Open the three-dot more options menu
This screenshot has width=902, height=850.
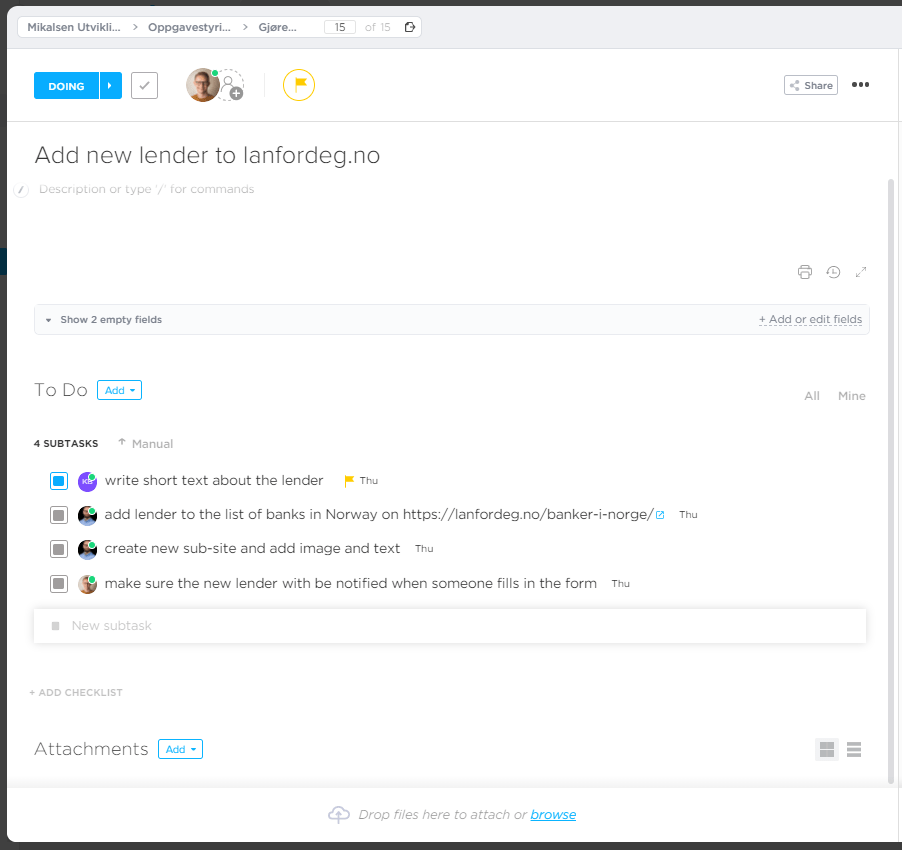click(860, 85)
